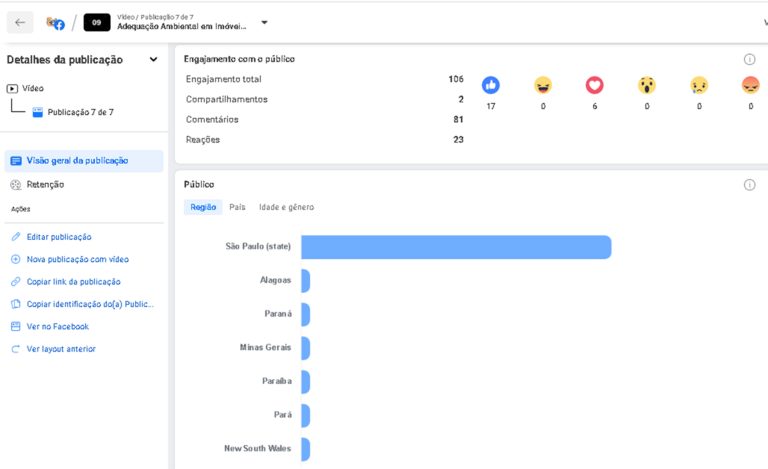Screen dimensions: 768x469
Task: Open info icon for Engajamento com o público
Action: [749, 59]
